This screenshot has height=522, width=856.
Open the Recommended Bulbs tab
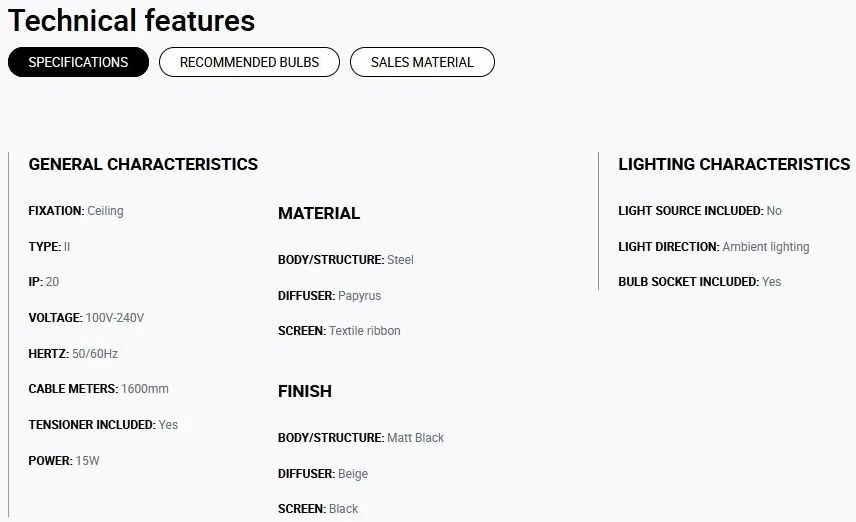point(249,62)
